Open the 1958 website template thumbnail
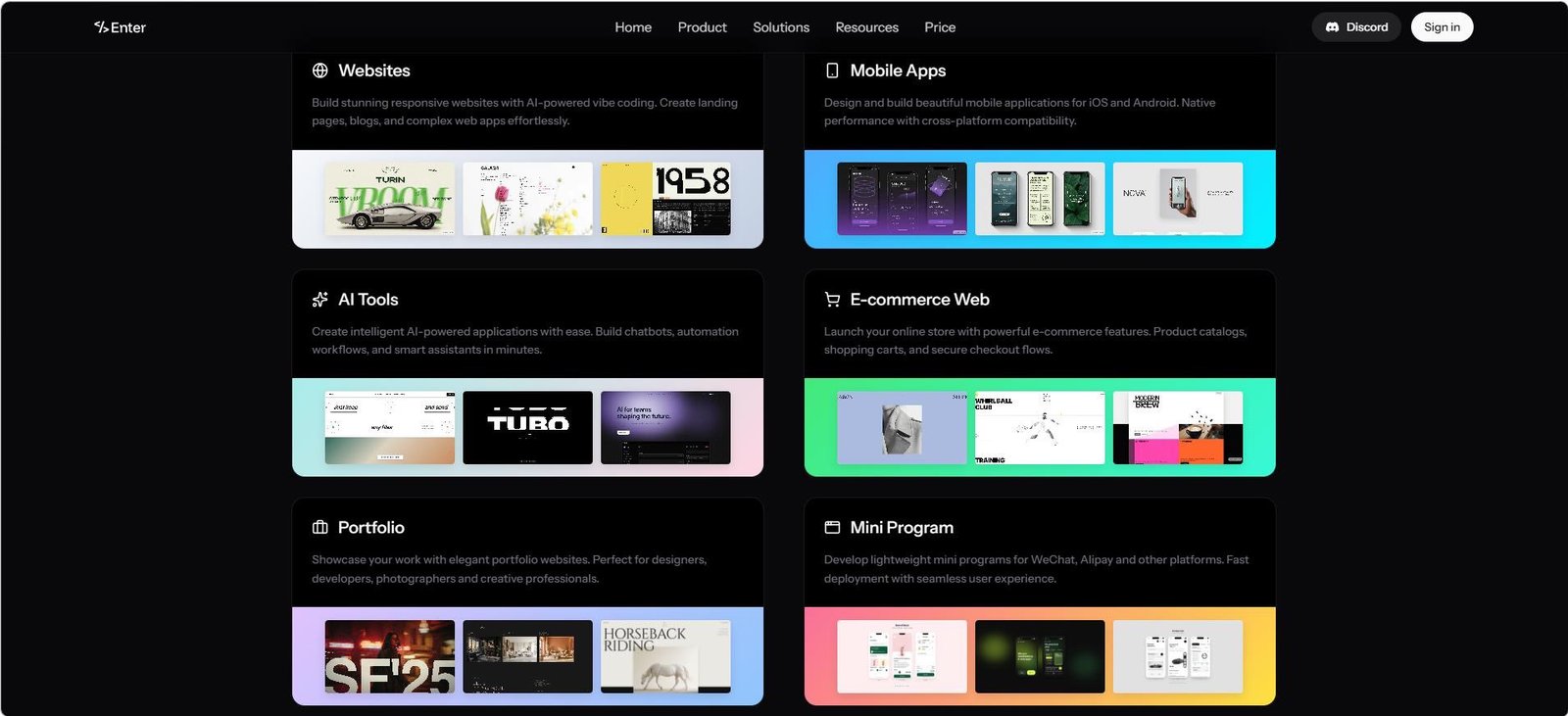Image resolution: width=1568 pixels, height=716 pixels. [665, 199]
